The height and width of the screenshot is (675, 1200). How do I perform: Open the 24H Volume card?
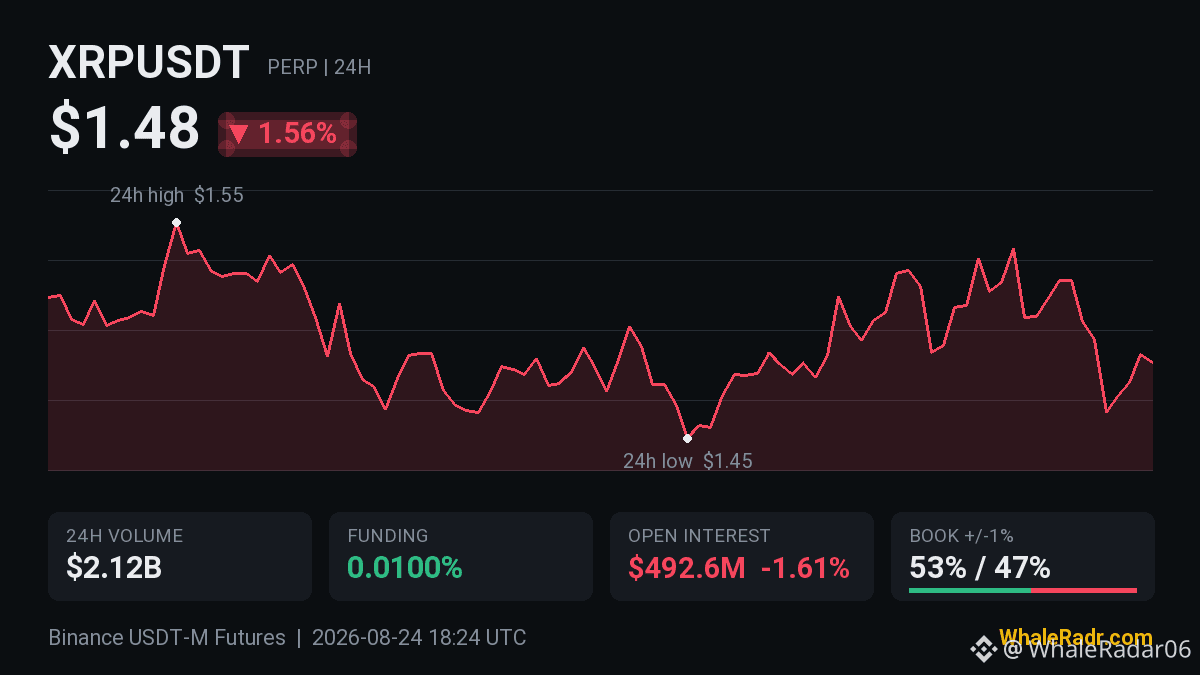[180, 556]
